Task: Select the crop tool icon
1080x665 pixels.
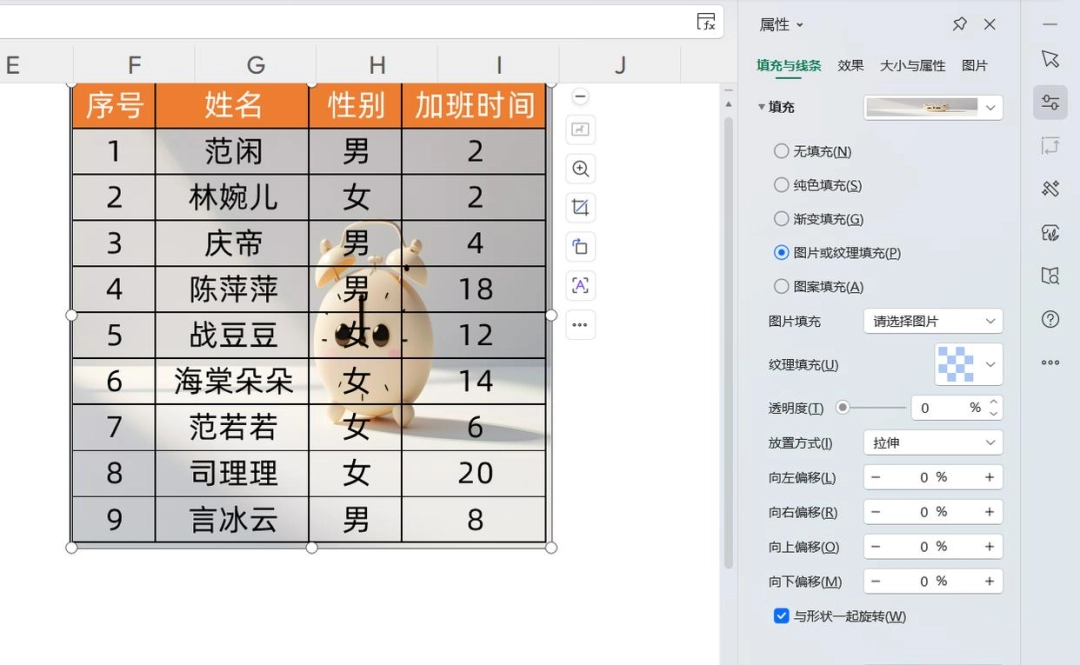Action: click(580, 207)
